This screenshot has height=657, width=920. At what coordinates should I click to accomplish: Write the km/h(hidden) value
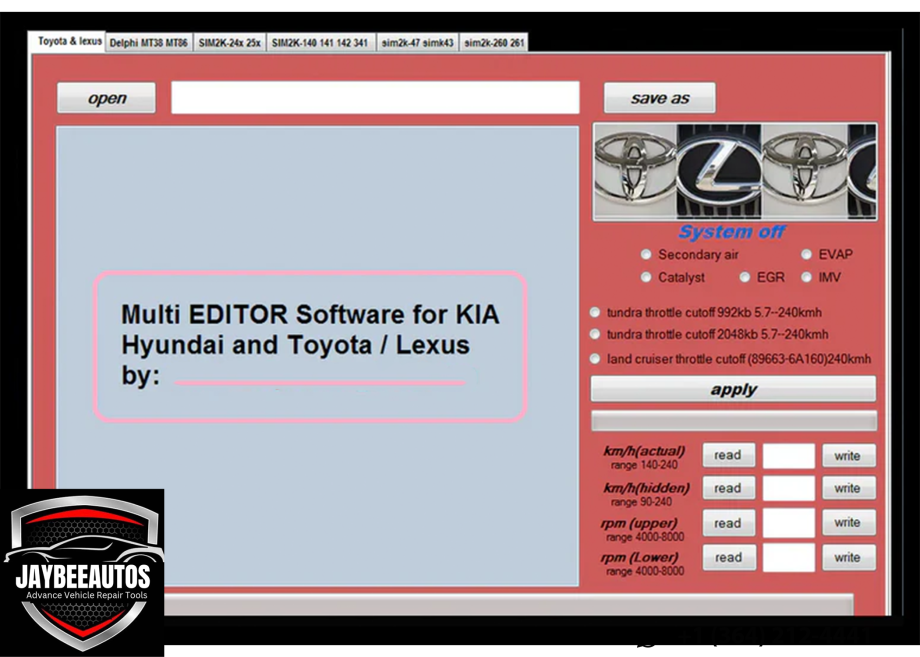click(848, 488)
